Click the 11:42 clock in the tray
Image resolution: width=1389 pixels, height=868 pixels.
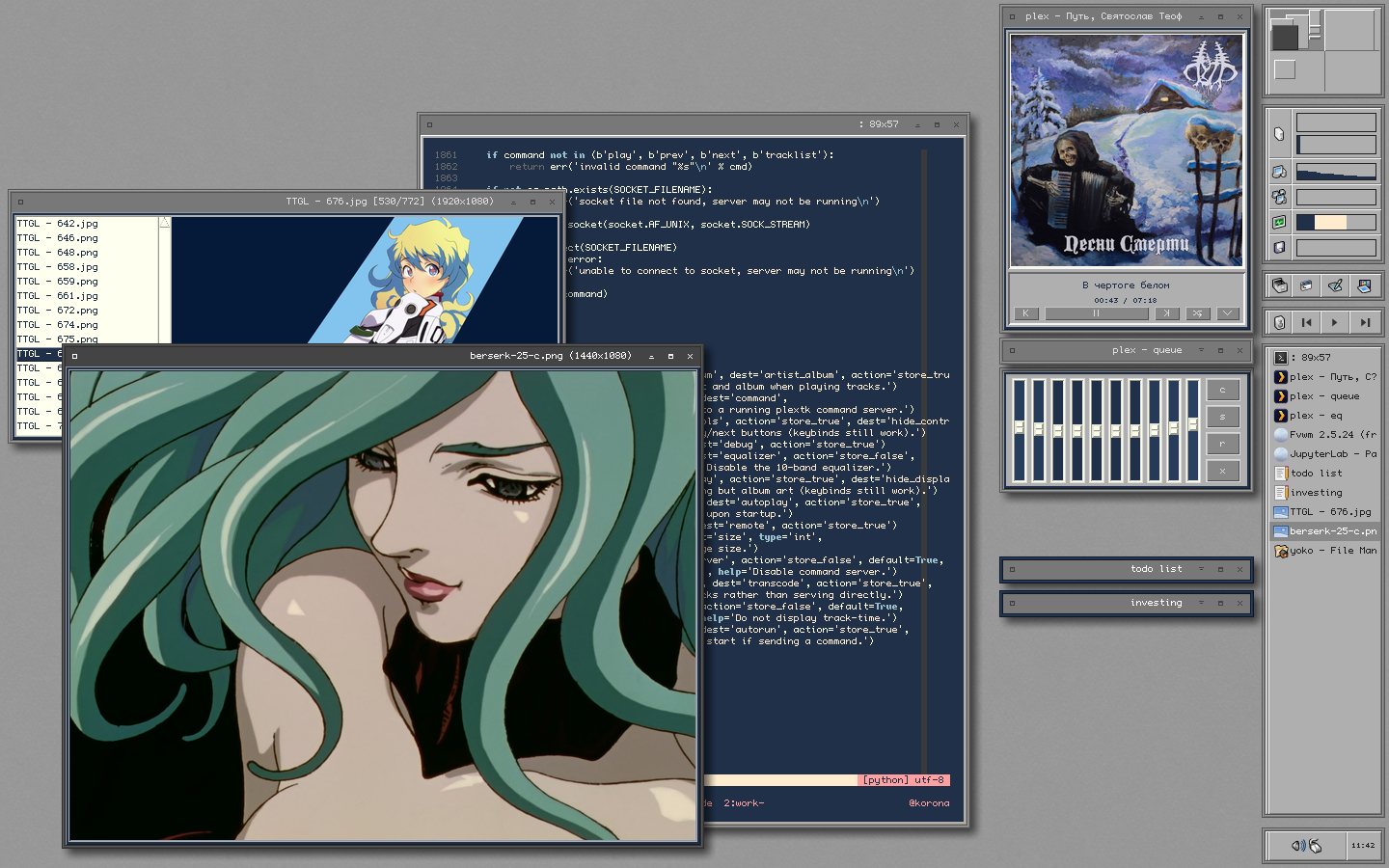1363,846
